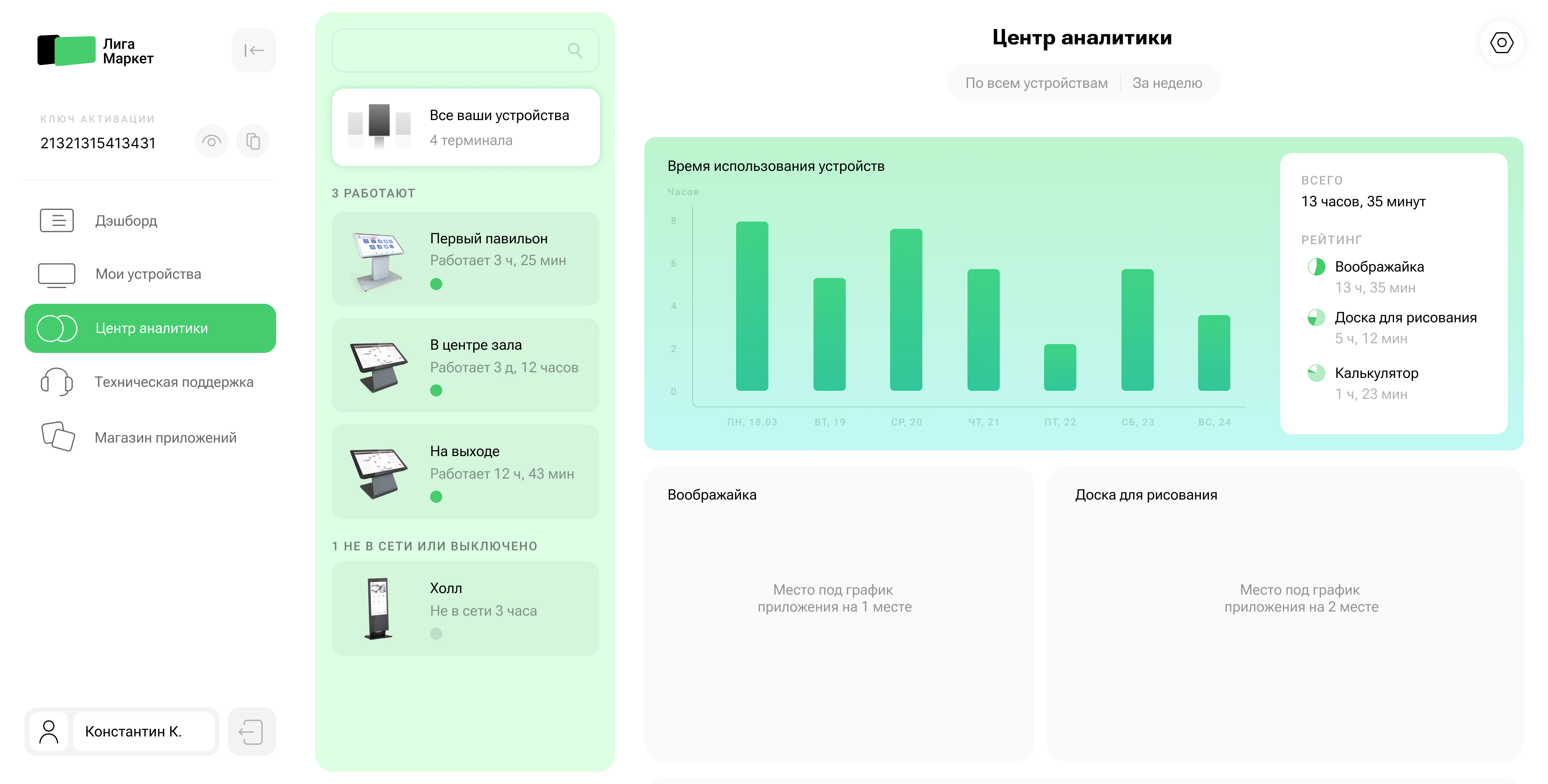Click inside the search input field

(x=457, y=50)
